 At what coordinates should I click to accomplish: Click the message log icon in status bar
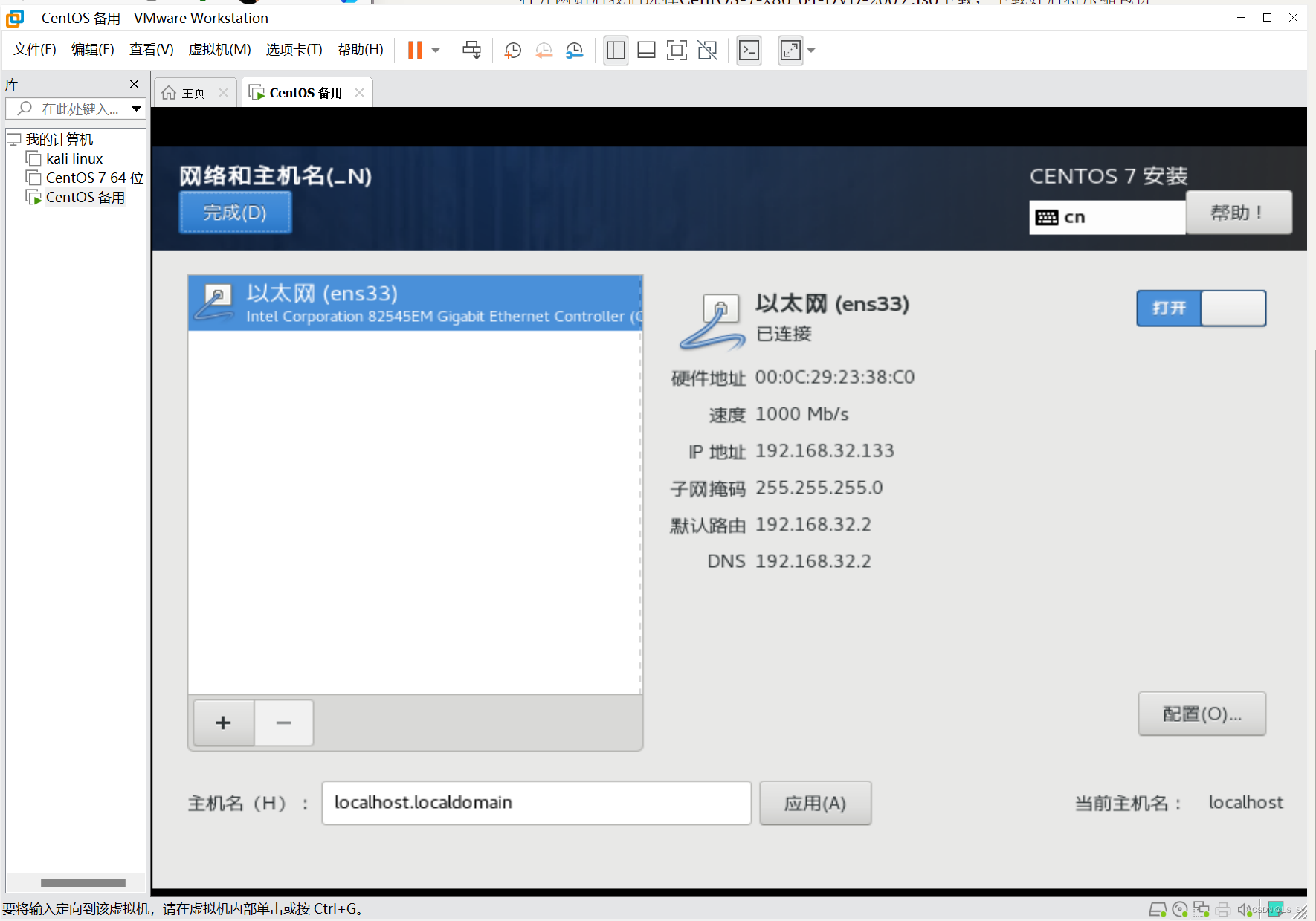pyautogui.click(x=1275, y=908)
